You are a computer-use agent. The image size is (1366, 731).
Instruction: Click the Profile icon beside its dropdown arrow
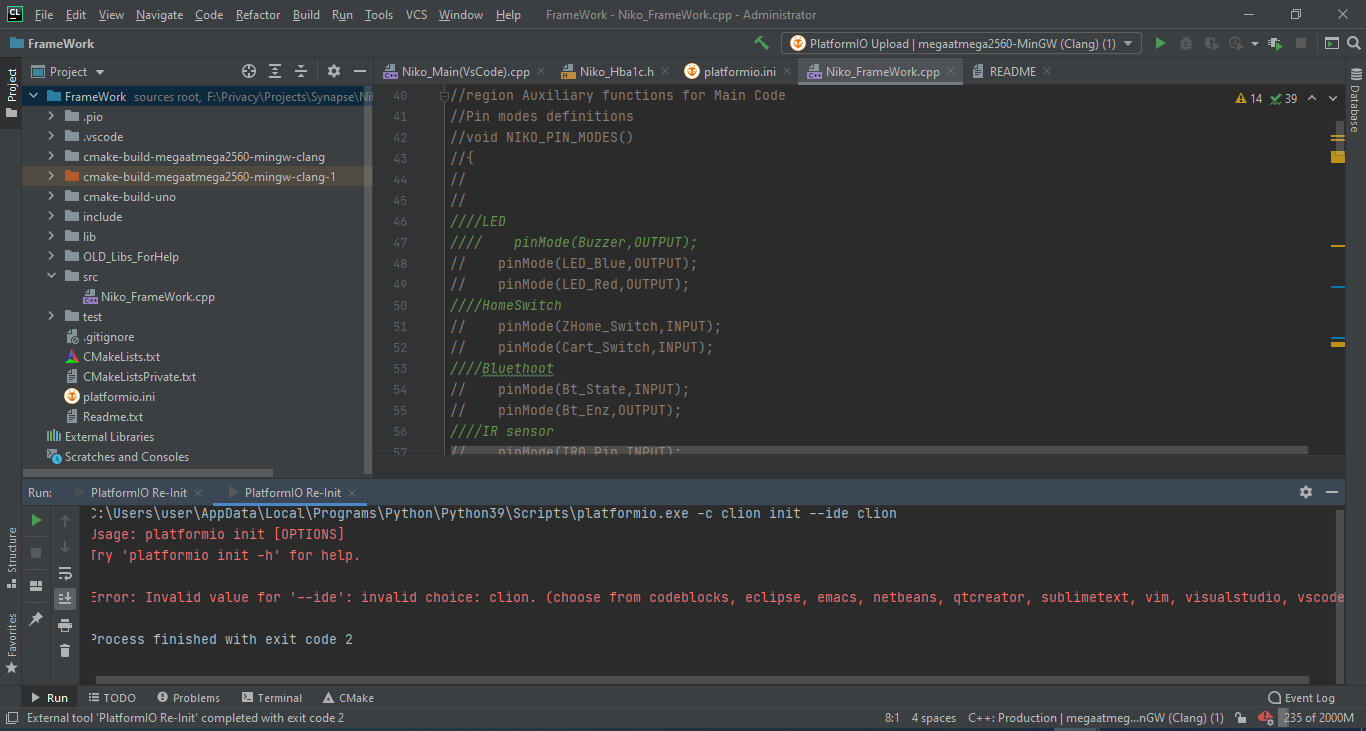pos(1236,43)
